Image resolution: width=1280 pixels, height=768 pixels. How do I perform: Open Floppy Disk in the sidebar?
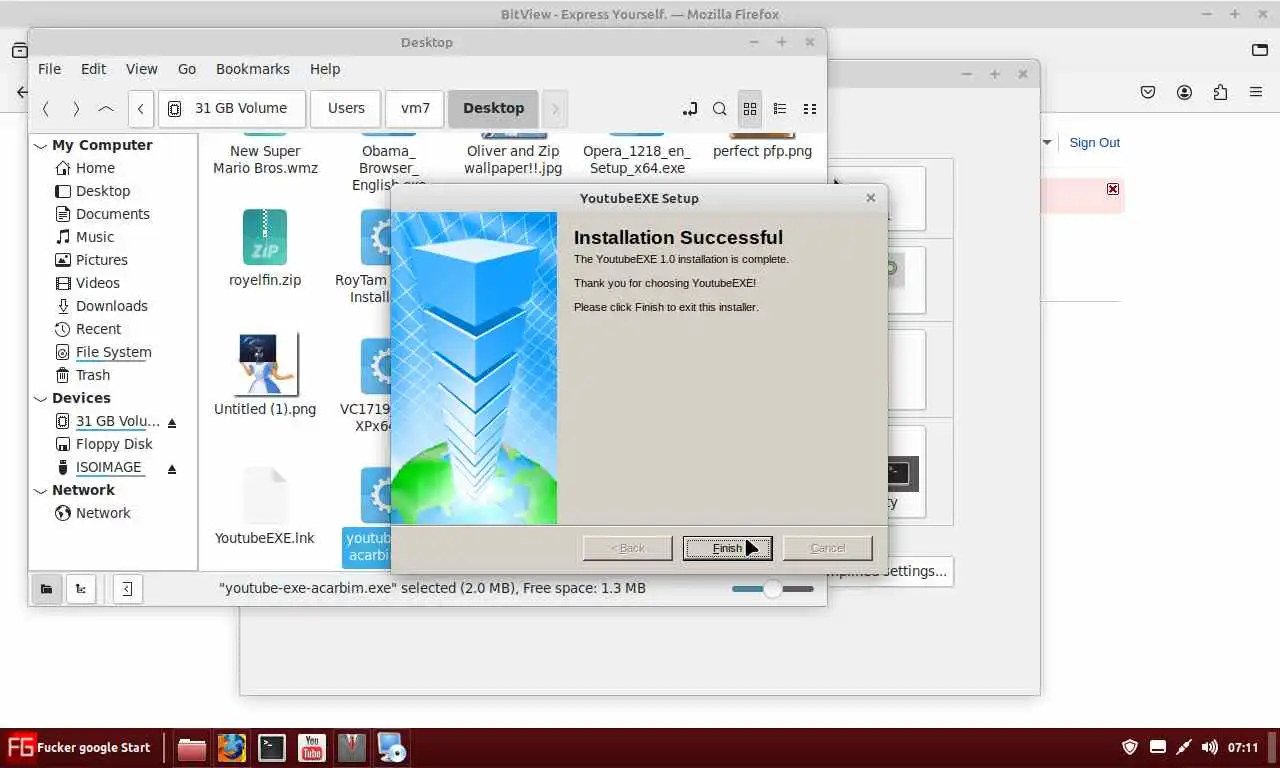click(114, 444)
